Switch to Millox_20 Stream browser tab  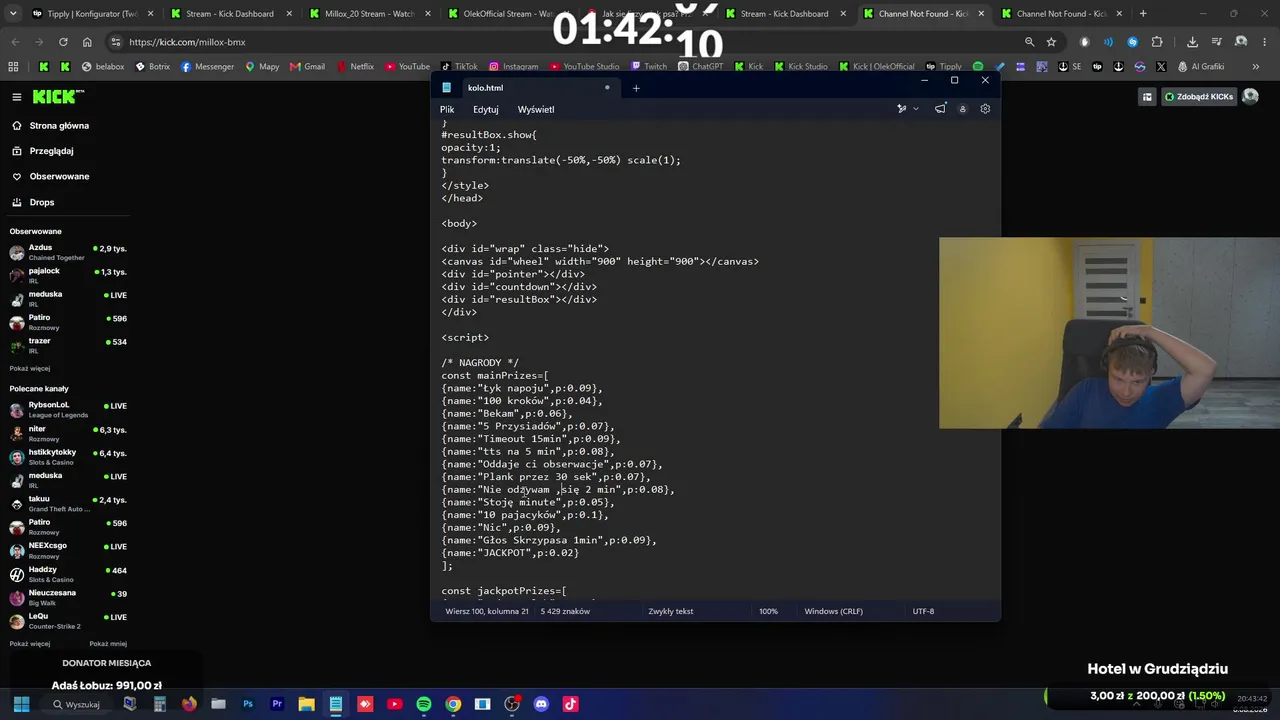(367, 14)
